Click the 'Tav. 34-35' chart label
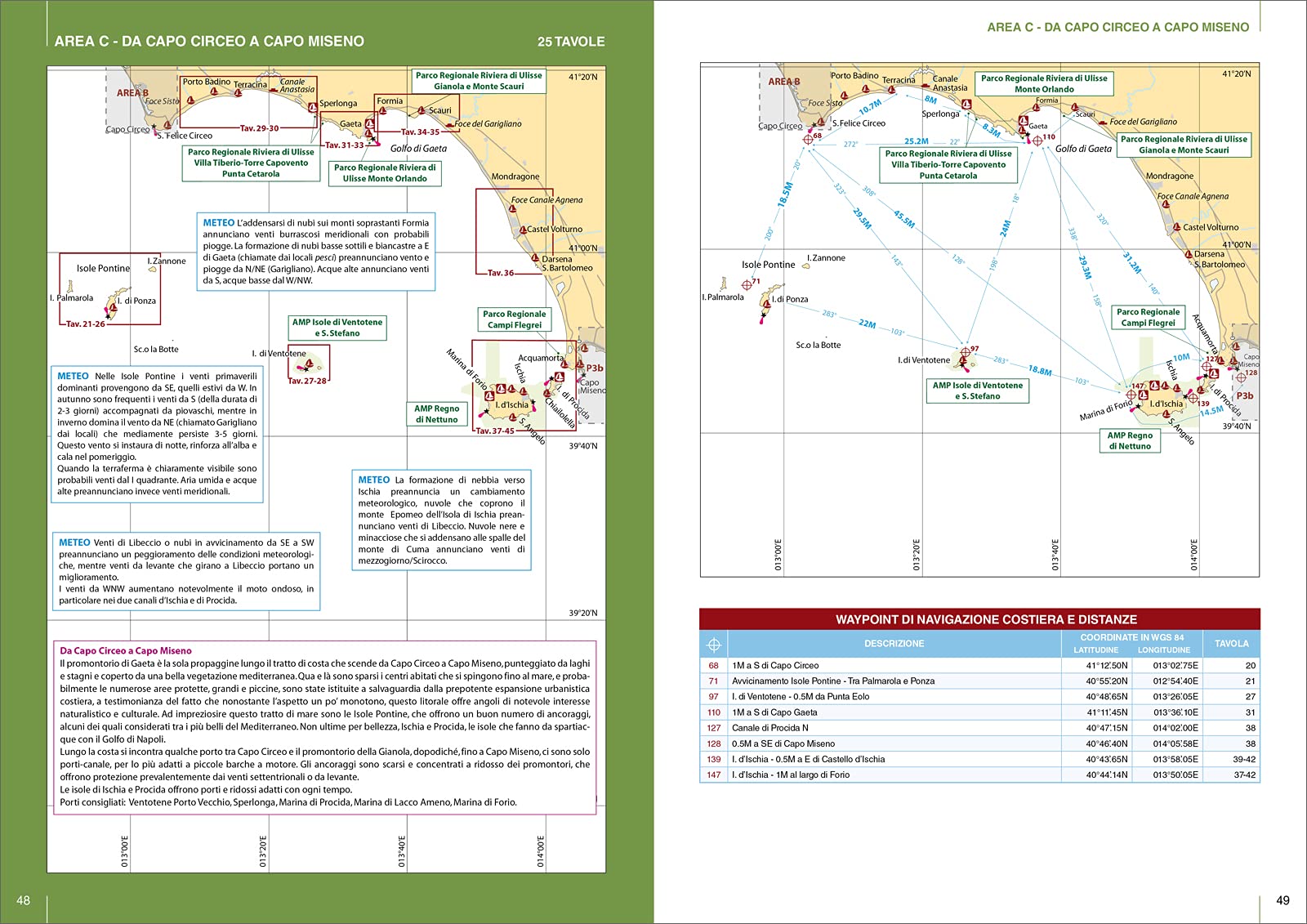1307x924 pixels. 420,132
